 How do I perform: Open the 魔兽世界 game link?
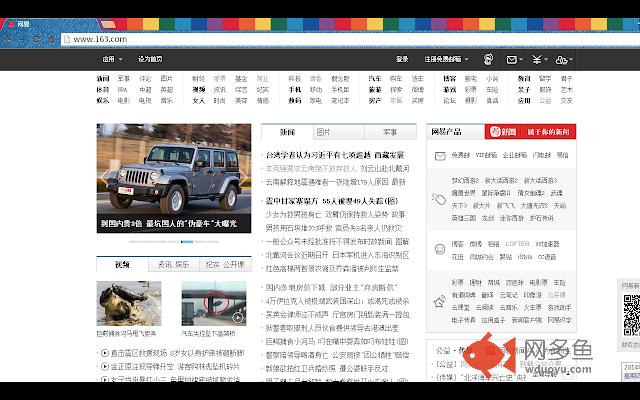coord(464,193)
